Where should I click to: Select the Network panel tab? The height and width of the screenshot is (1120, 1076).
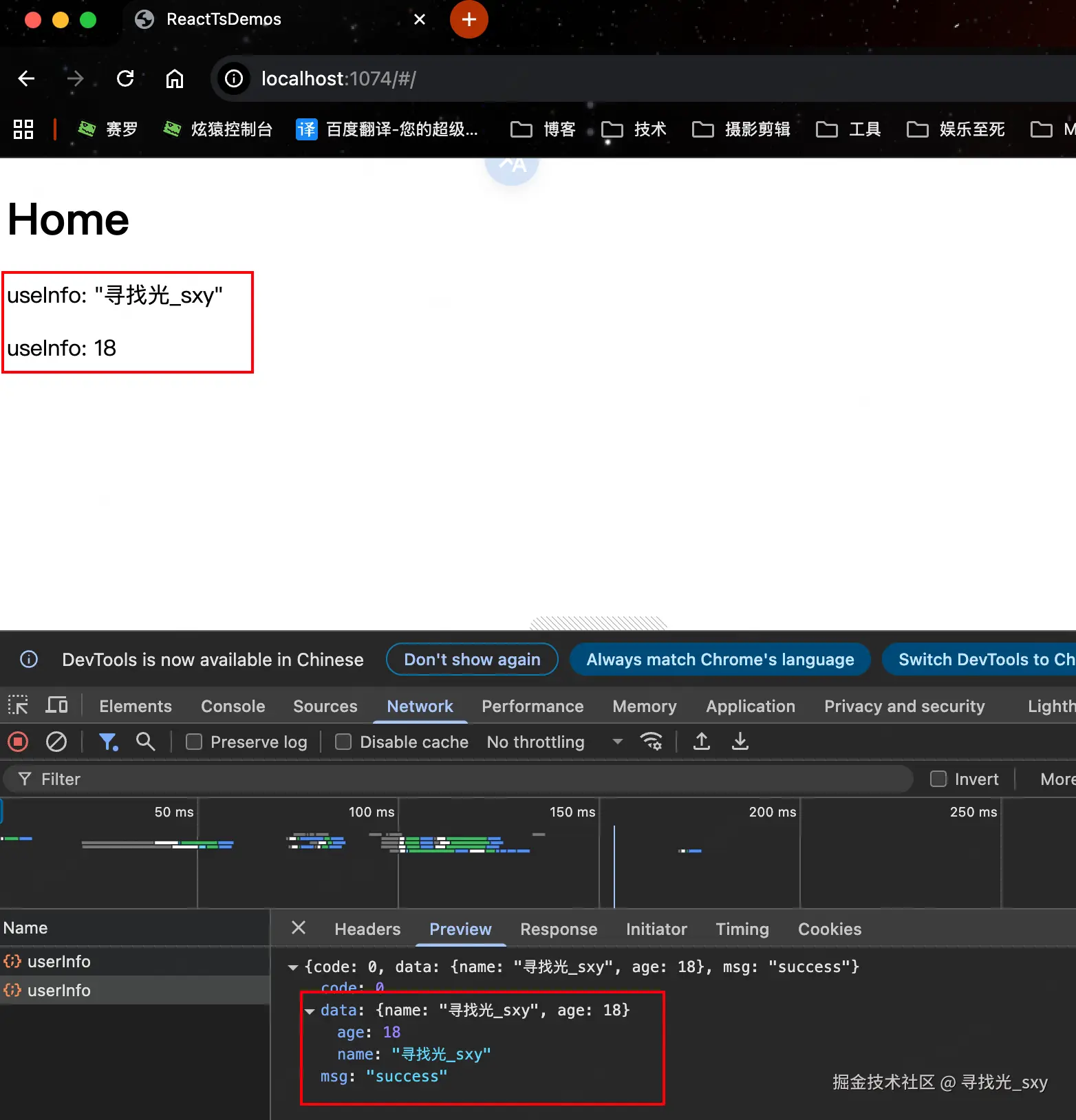point(420,706)
